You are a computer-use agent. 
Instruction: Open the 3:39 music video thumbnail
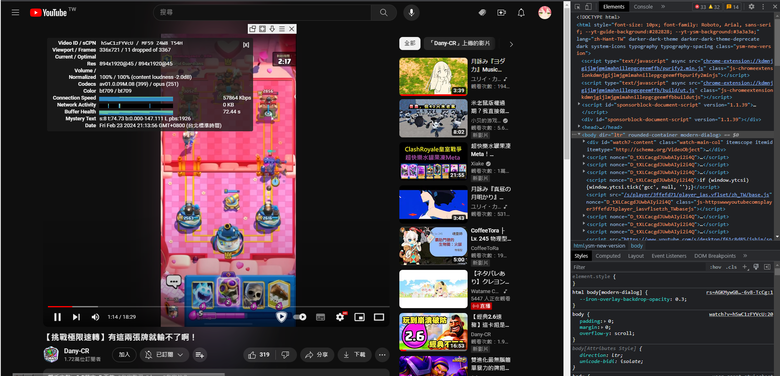pyautogui.click(x=433, y=77)
